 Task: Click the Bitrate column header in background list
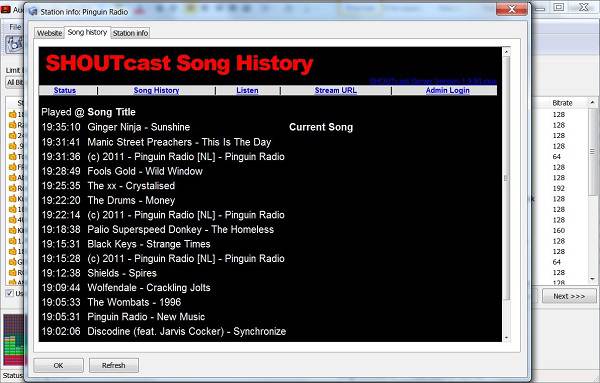click(x=562, y=103)
